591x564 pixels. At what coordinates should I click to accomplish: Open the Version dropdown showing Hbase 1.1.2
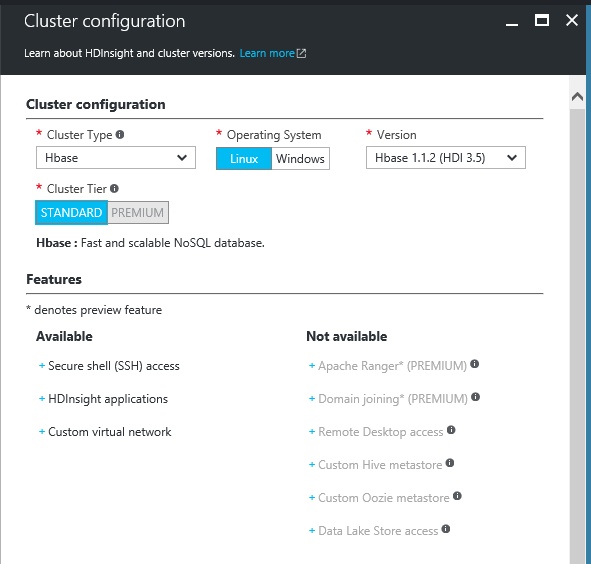pos(446,158)
